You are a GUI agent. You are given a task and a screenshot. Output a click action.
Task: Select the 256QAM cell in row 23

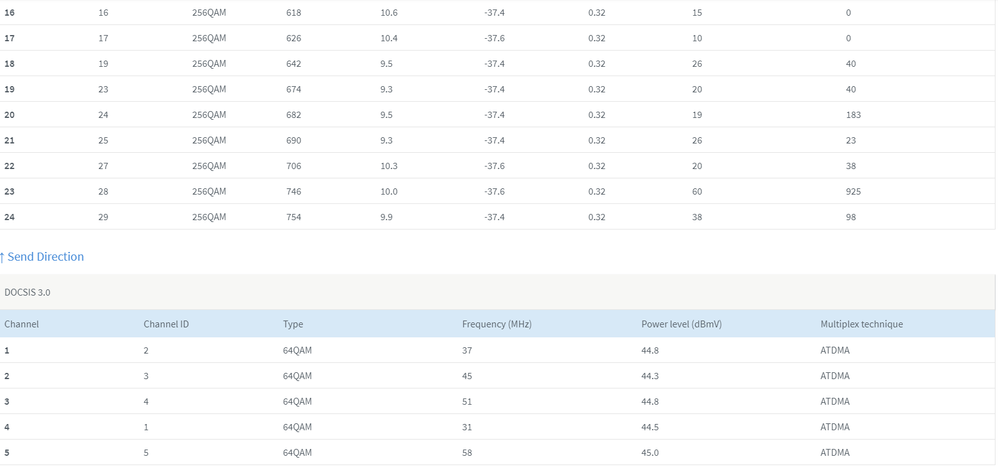click(208, 191)
